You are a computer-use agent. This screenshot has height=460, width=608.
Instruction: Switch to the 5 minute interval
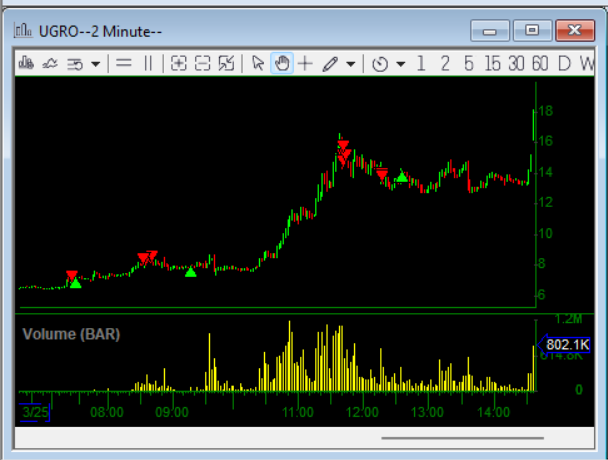click(468, 63)
